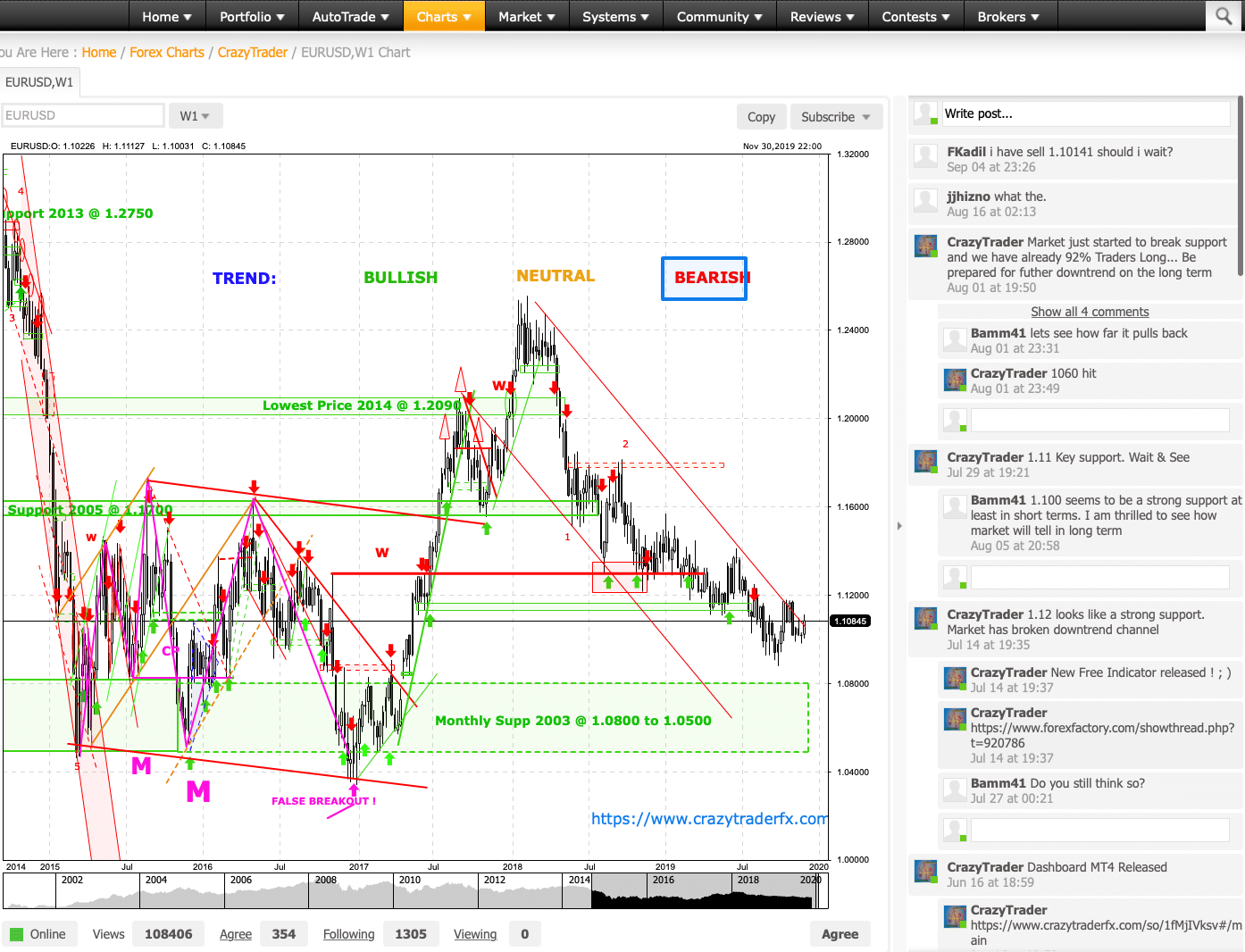Click Bamm41 avatar on '1.100 seems' comment
This screenshot has height=952, width=1245.
click(956, 506)
